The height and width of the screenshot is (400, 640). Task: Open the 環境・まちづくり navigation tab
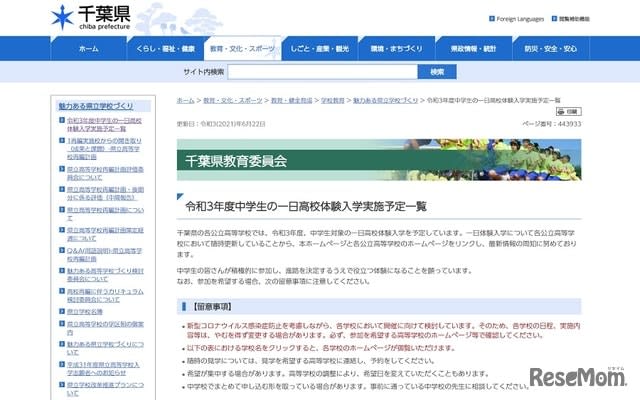coord(396,49)
